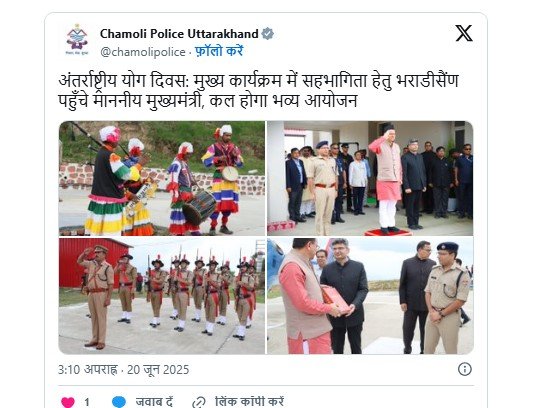
Task: Click Chamoli Police profile avatar
Action: tap(77, 39)
